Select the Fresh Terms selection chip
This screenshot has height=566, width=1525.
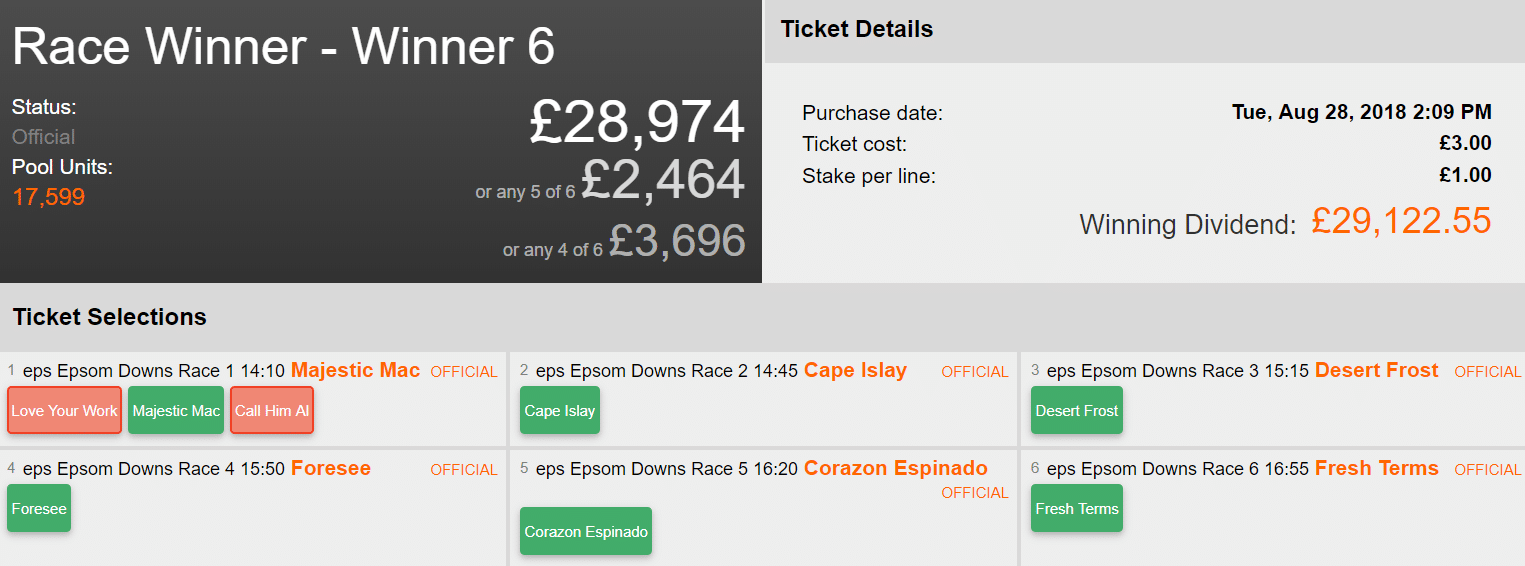click(1076, 508)
